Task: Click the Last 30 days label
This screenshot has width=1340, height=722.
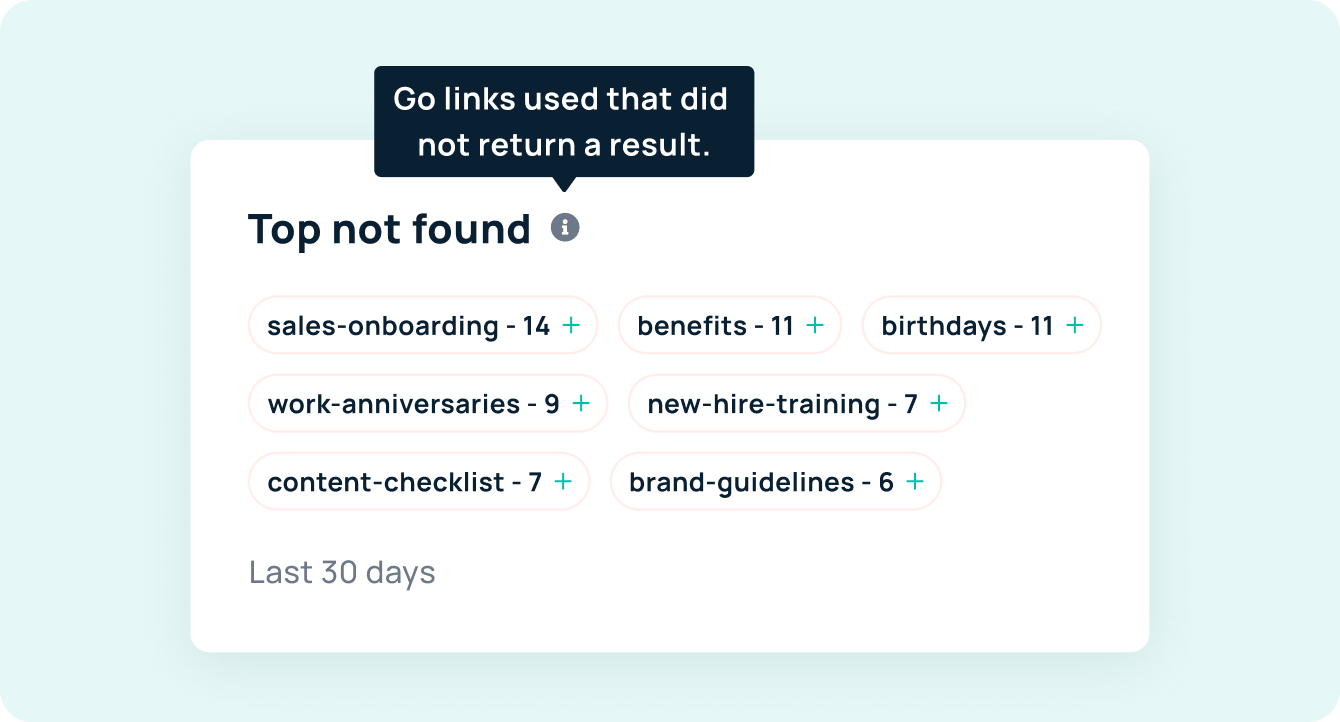Action: [342, 573]
